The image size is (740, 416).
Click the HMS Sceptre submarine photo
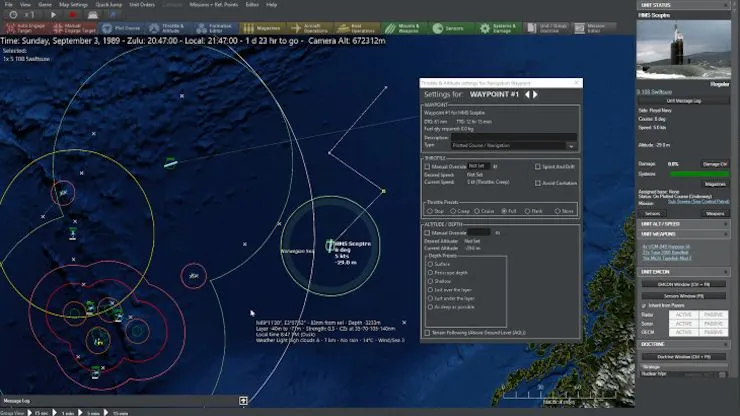coord(683,49)
